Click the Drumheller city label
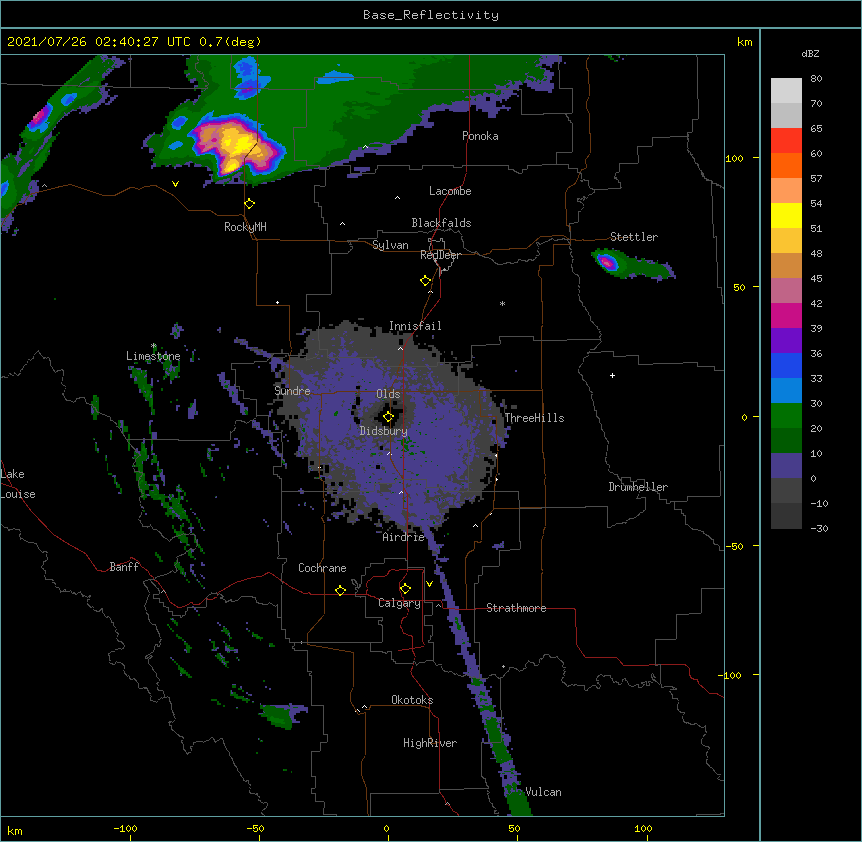 click(x=638, y=487)
